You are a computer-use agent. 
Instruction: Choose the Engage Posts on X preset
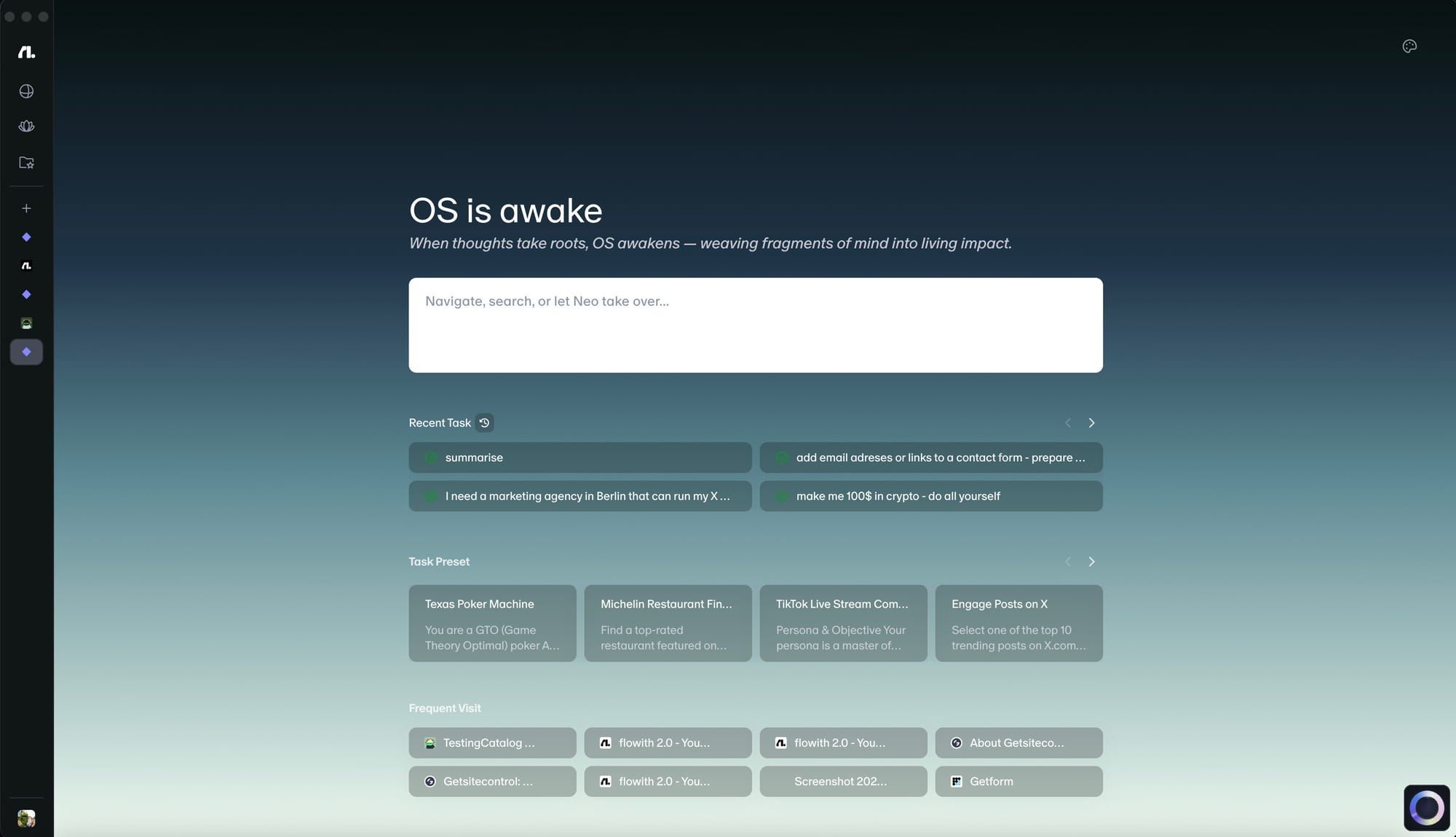pos(1018,623)
